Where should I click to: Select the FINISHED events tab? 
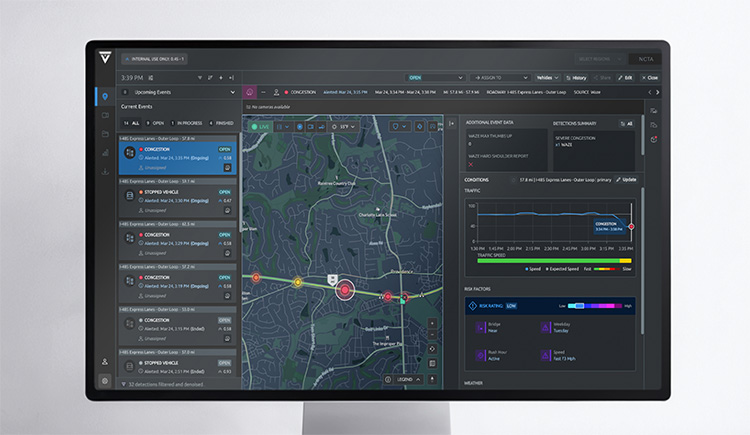click(221, 123)
